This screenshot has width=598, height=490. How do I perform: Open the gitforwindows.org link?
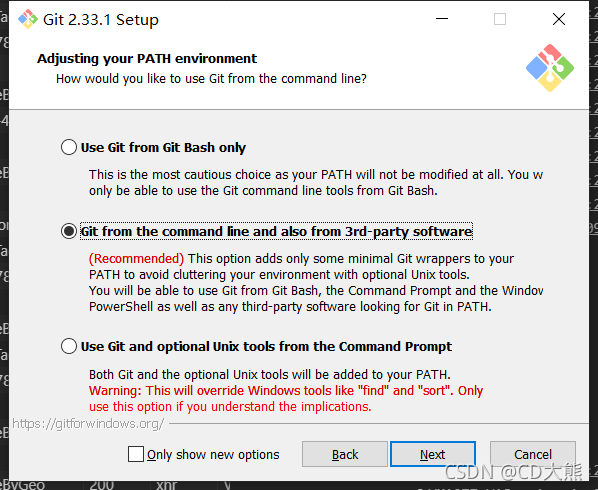tap(88, 424)
